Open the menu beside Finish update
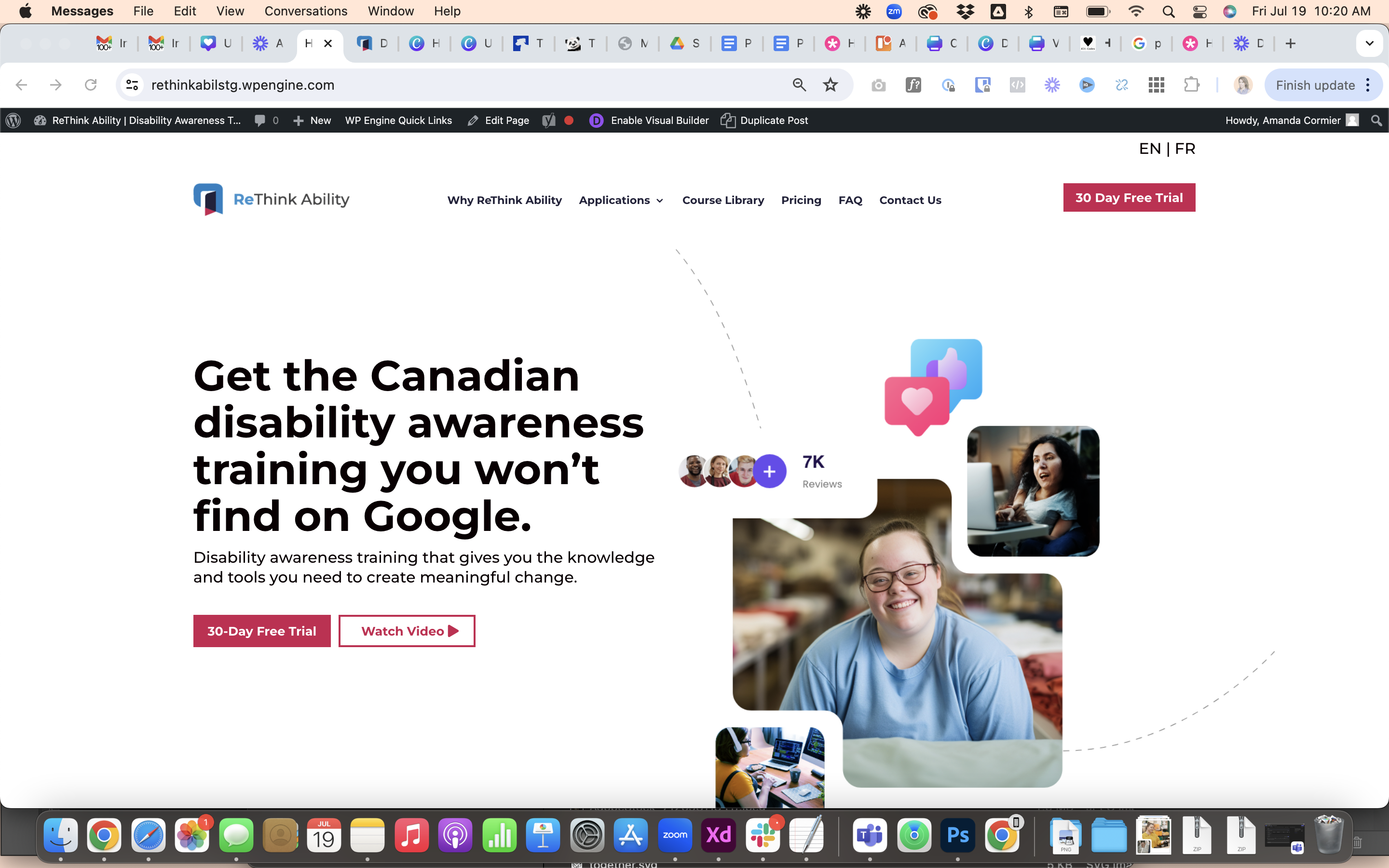 click(1368, 84)
